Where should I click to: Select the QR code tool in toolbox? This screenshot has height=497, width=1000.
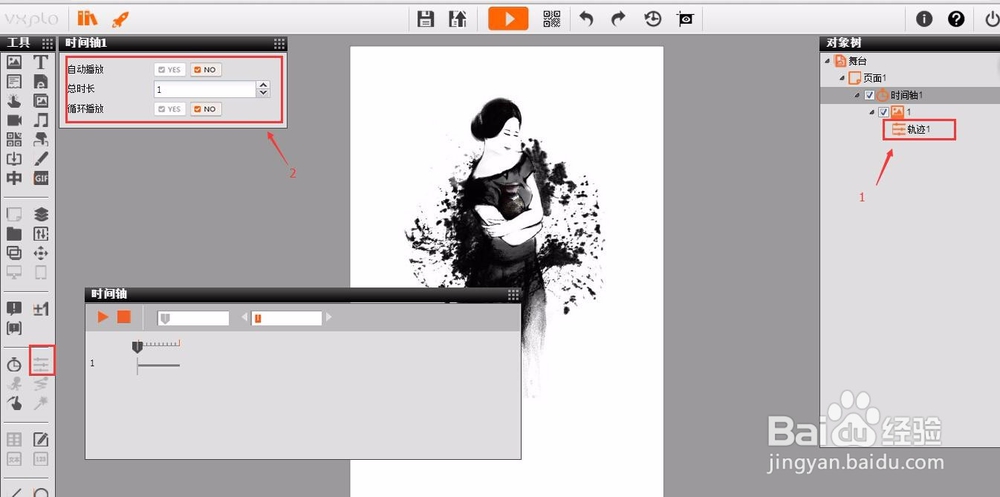coord(14,139)
